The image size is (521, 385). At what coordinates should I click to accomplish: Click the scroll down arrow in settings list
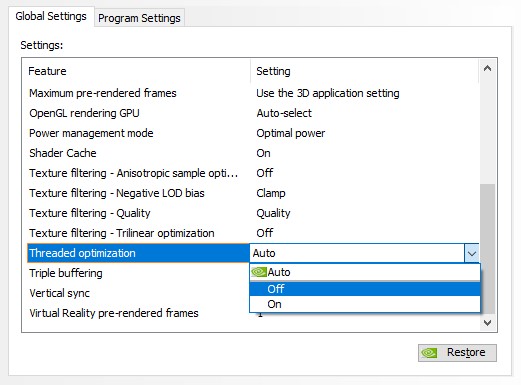[487, 322]
